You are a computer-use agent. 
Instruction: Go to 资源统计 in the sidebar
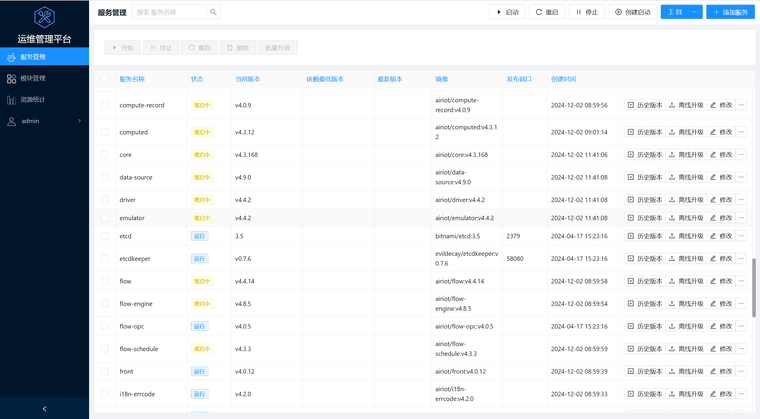click(x=33, y=99)
